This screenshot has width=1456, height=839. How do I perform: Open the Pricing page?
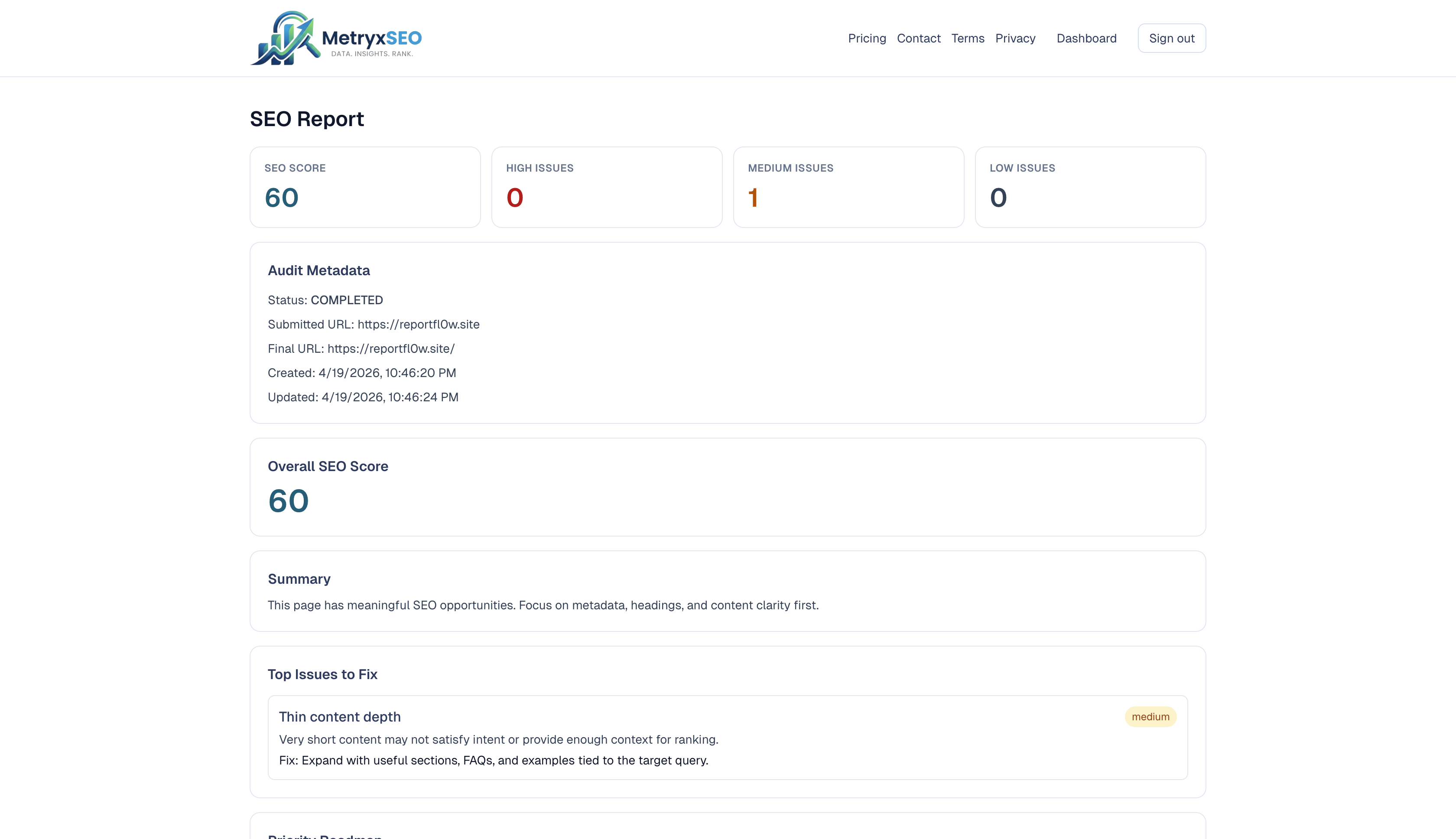tap(867, 38)
